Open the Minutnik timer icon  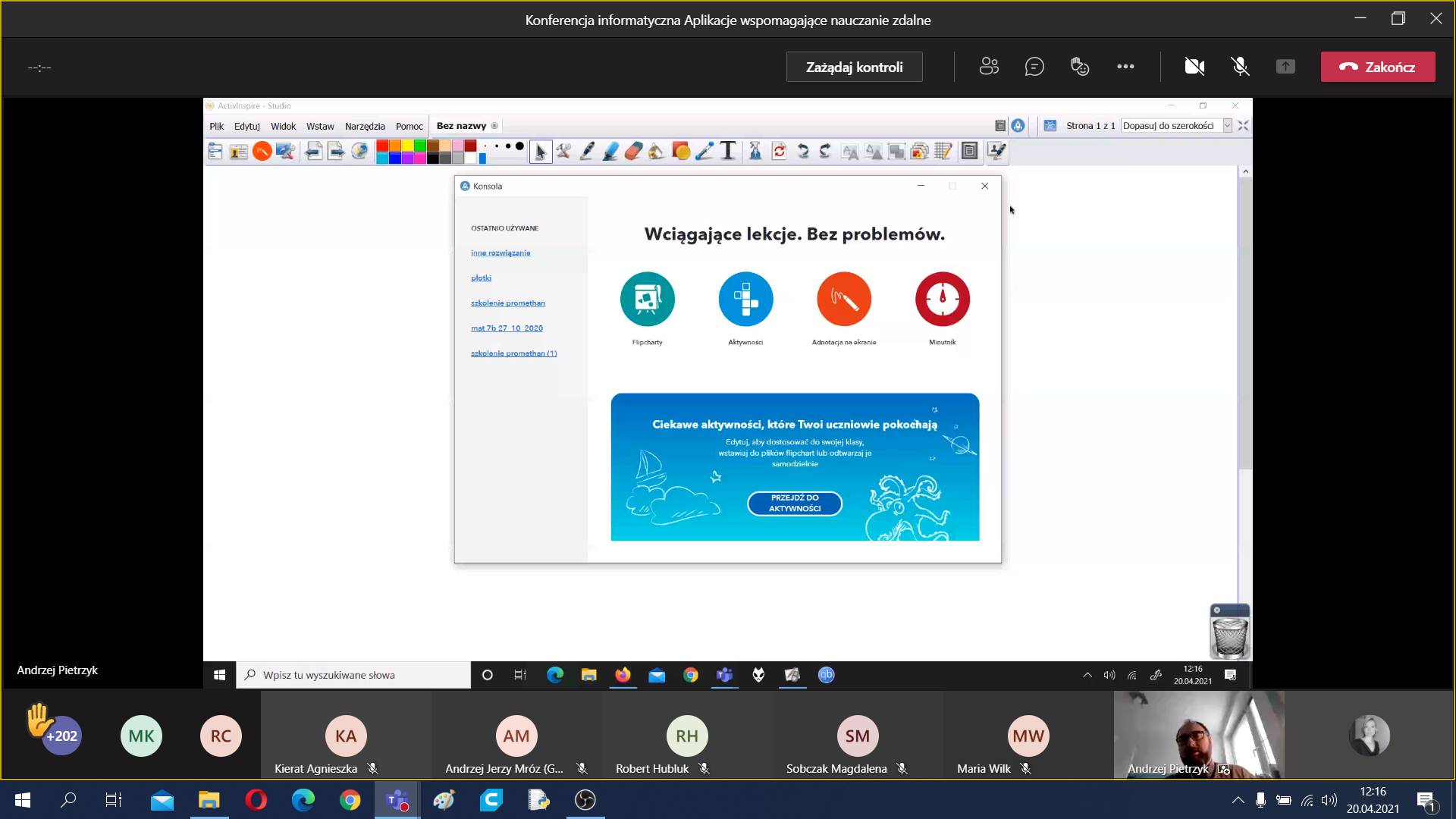[942, 299]
